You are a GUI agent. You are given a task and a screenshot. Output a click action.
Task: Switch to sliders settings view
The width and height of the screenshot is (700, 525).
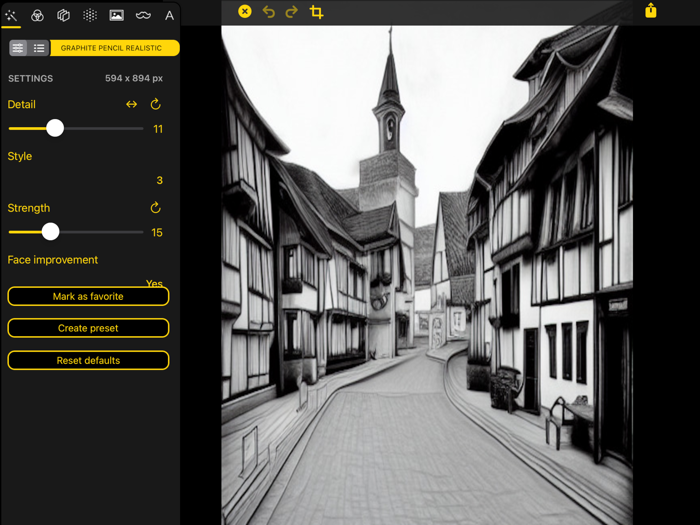(x=18, y=48)
